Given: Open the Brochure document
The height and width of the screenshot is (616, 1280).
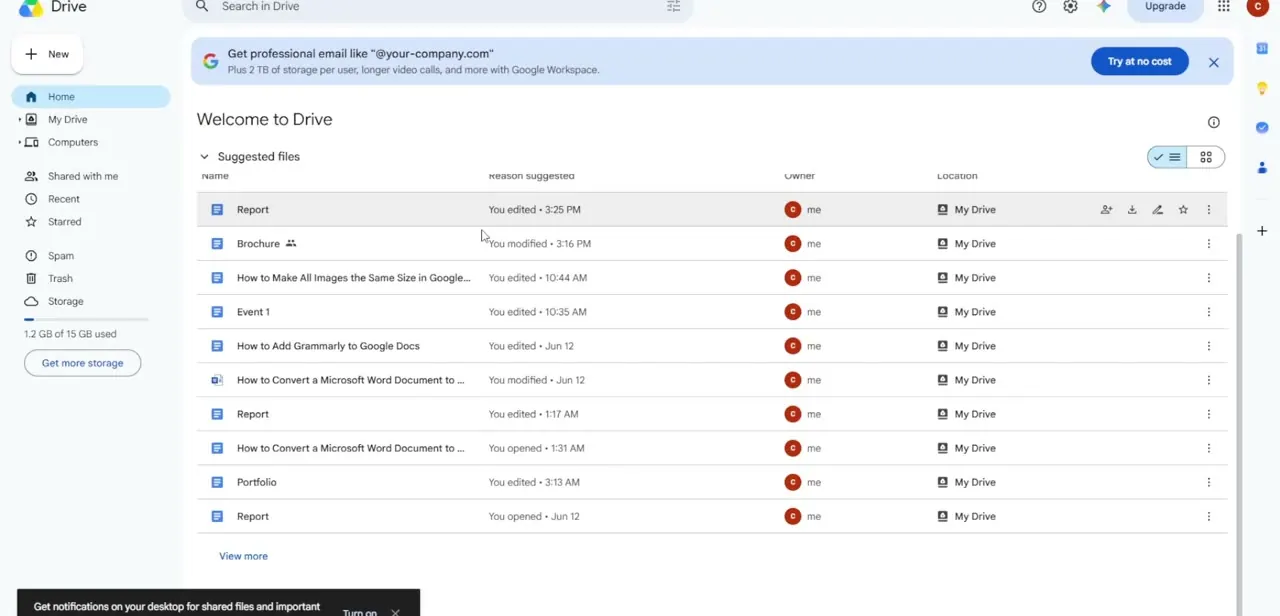Looking at the screenshot, I should pyautogui.click(x=258, y=244).
